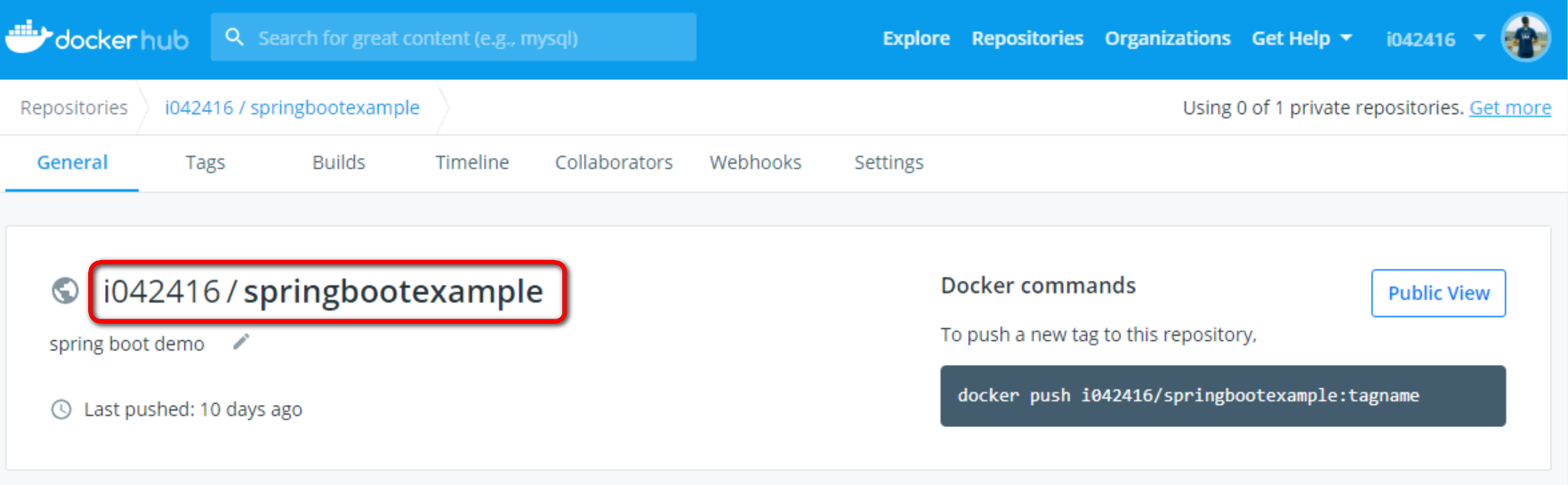Follow the Get more link
The width and height of the screenshot is (1568, 485).
pyautogui.click(x=1509, y=108)
